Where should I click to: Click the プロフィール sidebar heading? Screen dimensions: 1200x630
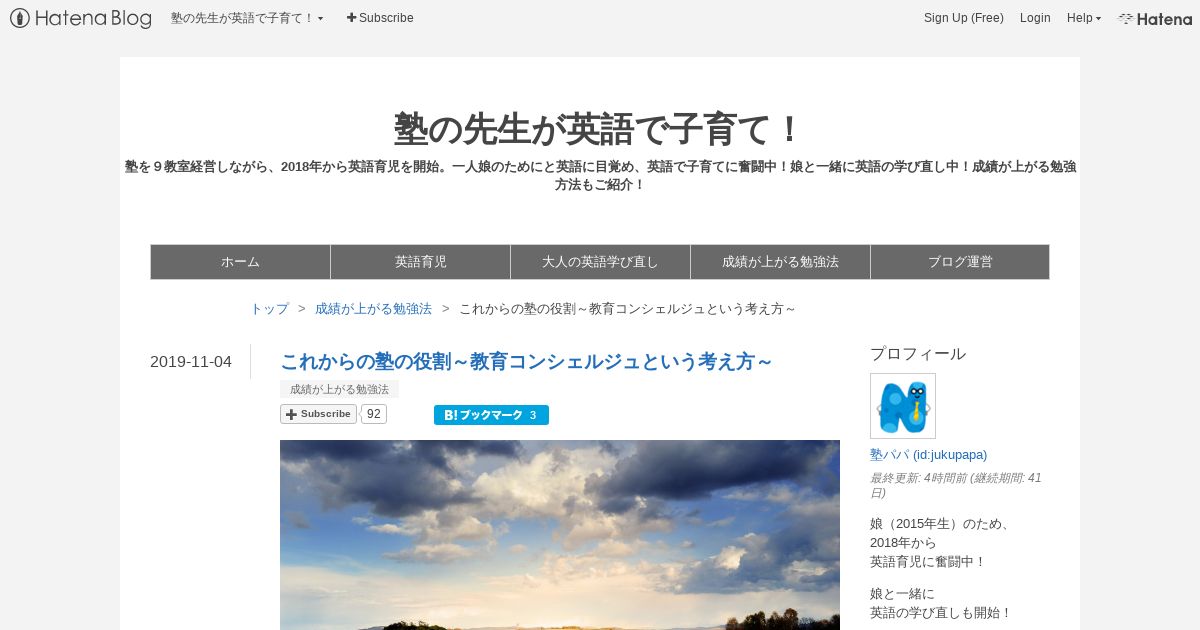918,354
